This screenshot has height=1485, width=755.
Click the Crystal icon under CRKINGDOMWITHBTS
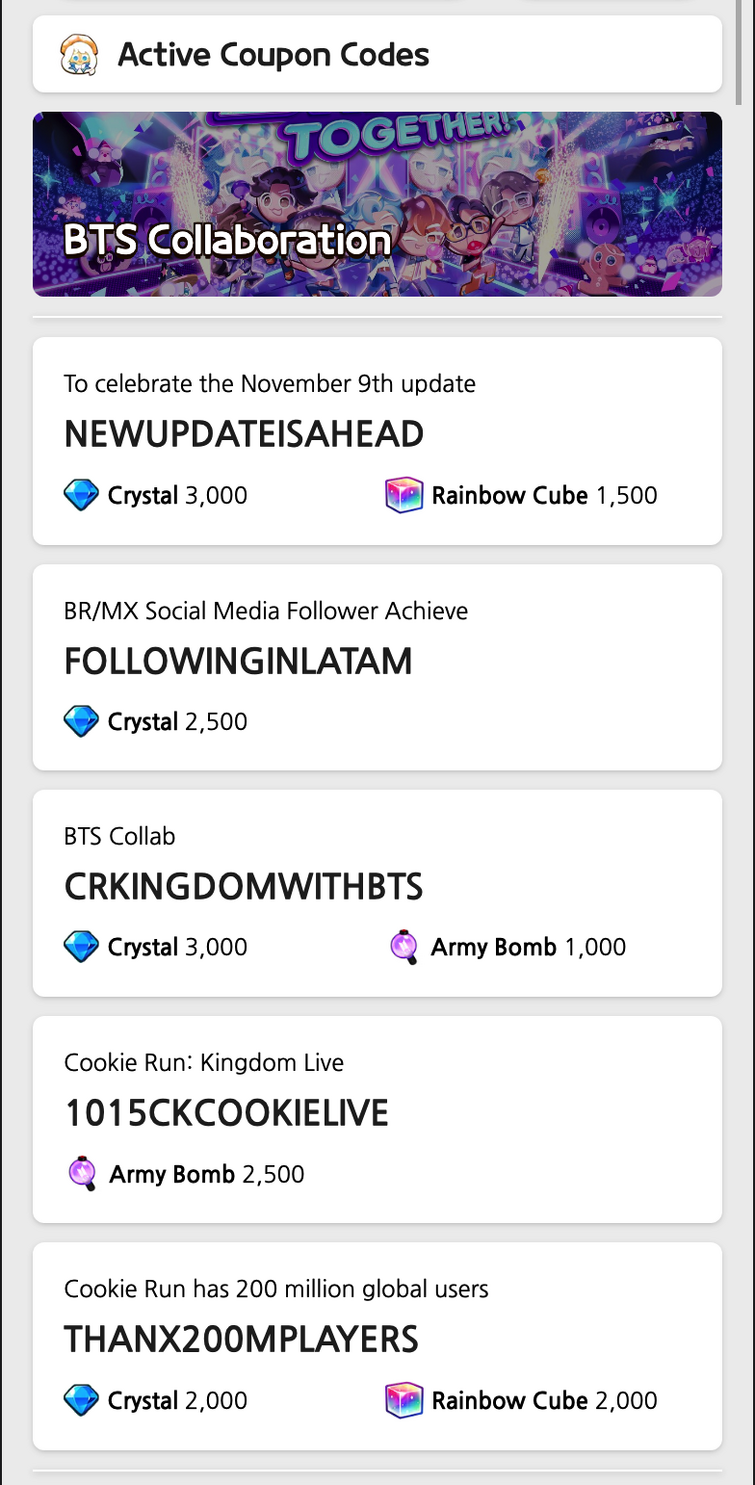(81, 947)
